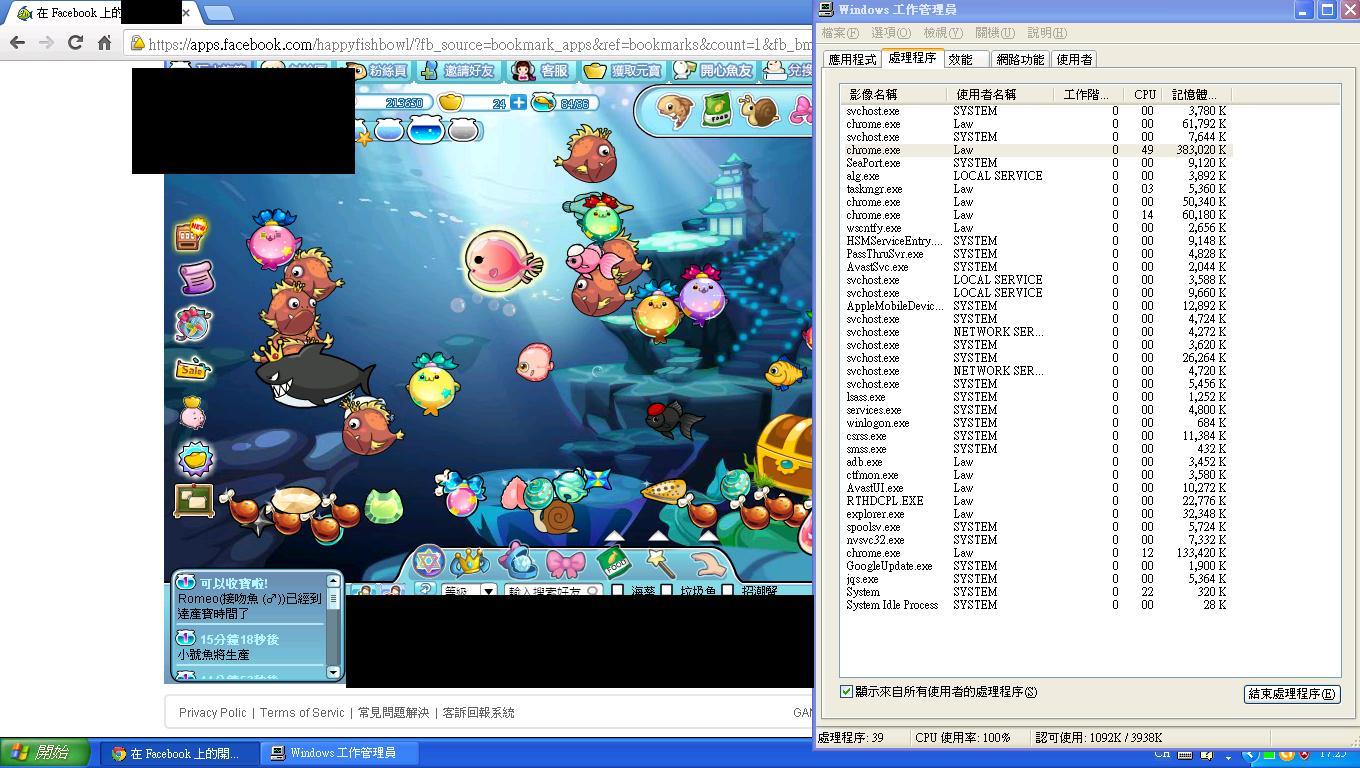Click the 輸入搜索好友 friend search field
The height and width of the screenshot is (768, 1360).
552,591
